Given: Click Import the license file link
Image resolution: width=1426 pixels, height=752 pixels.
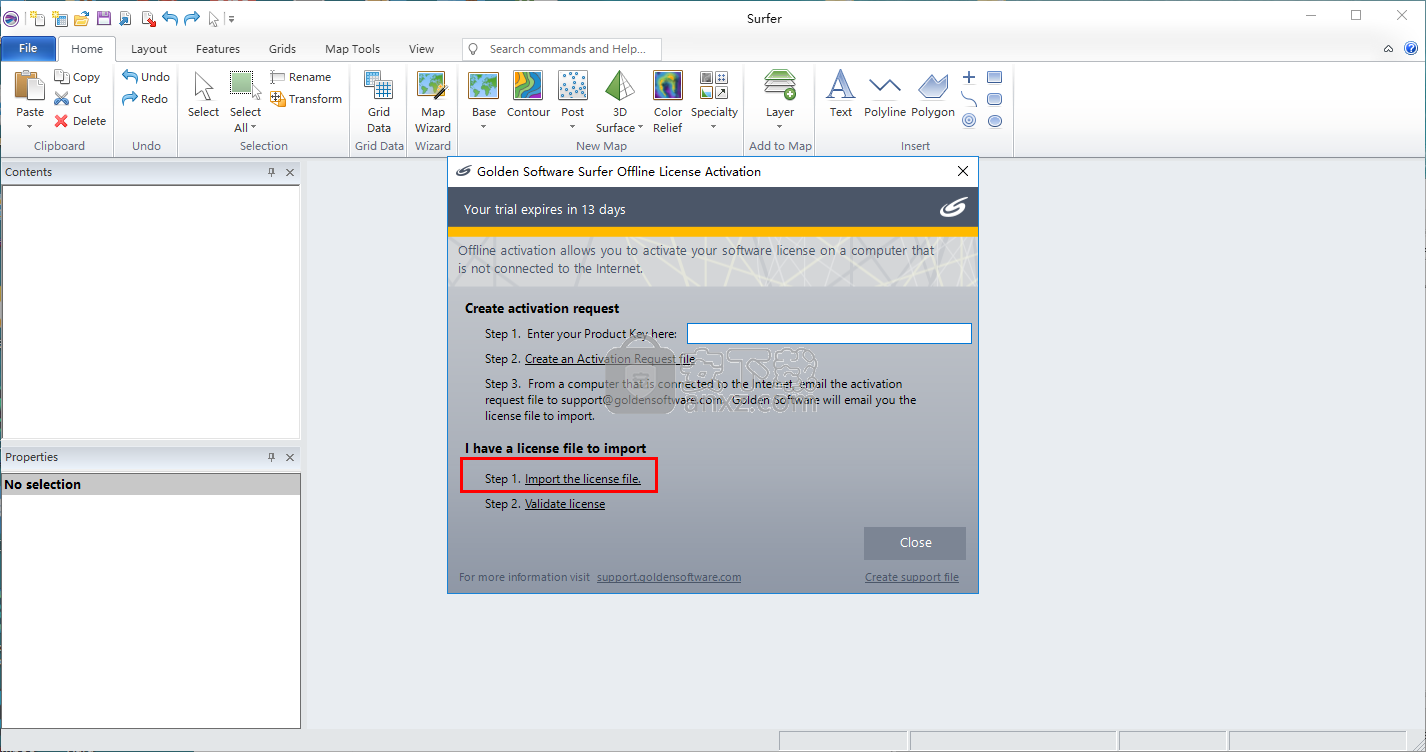Looking at the screenshot, I should click(x=583, y=479).
